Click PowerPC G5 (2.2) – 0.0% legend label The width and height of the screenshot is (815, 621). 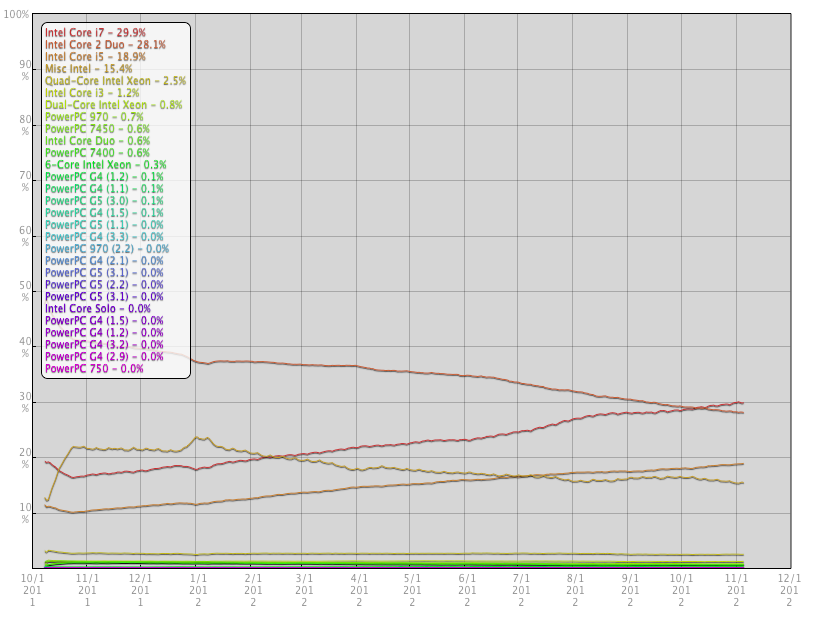pos(104,284)
